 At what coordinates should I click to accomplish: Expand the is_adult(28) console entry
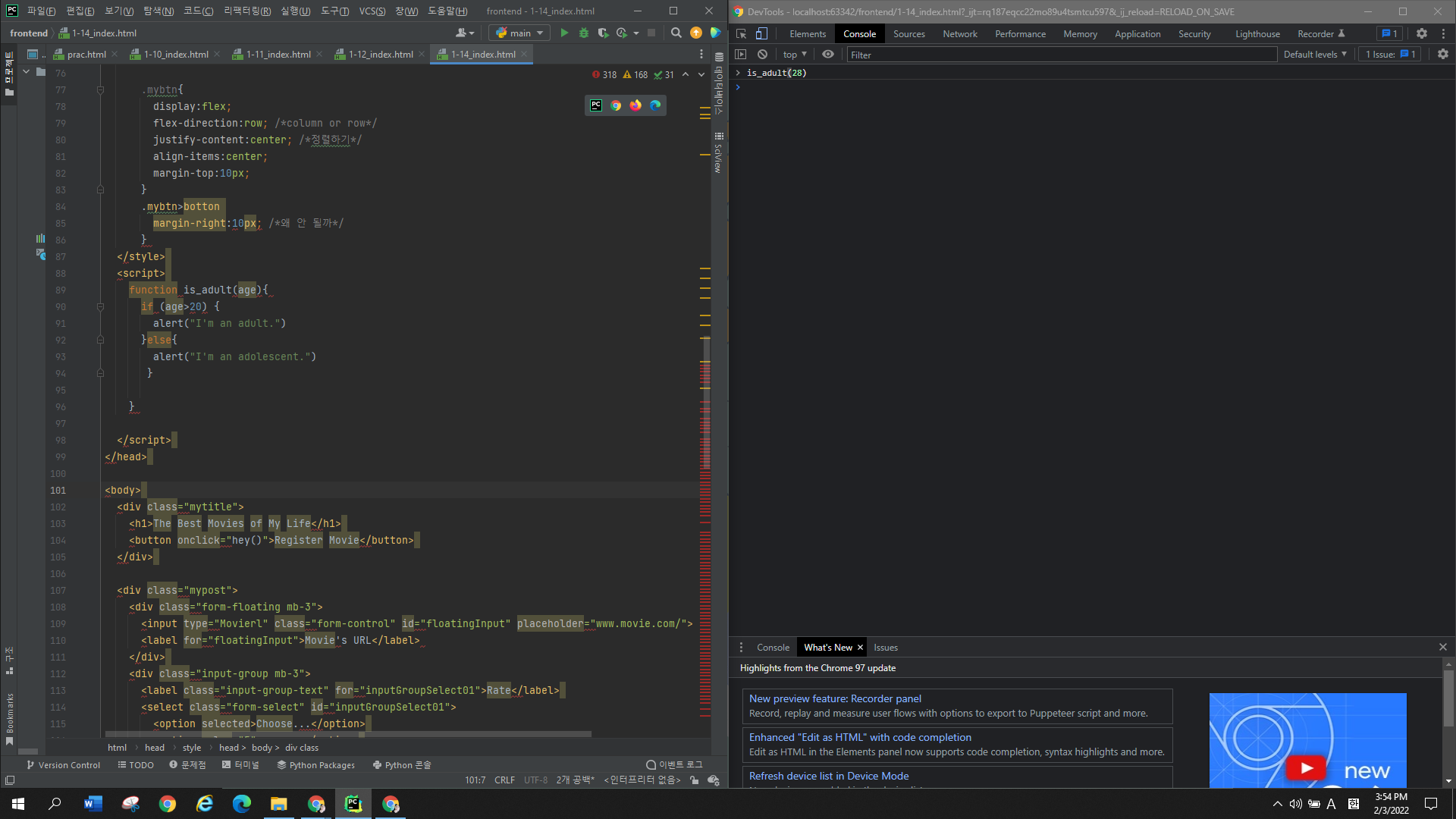pyautogui.click(x=738, y=73)
